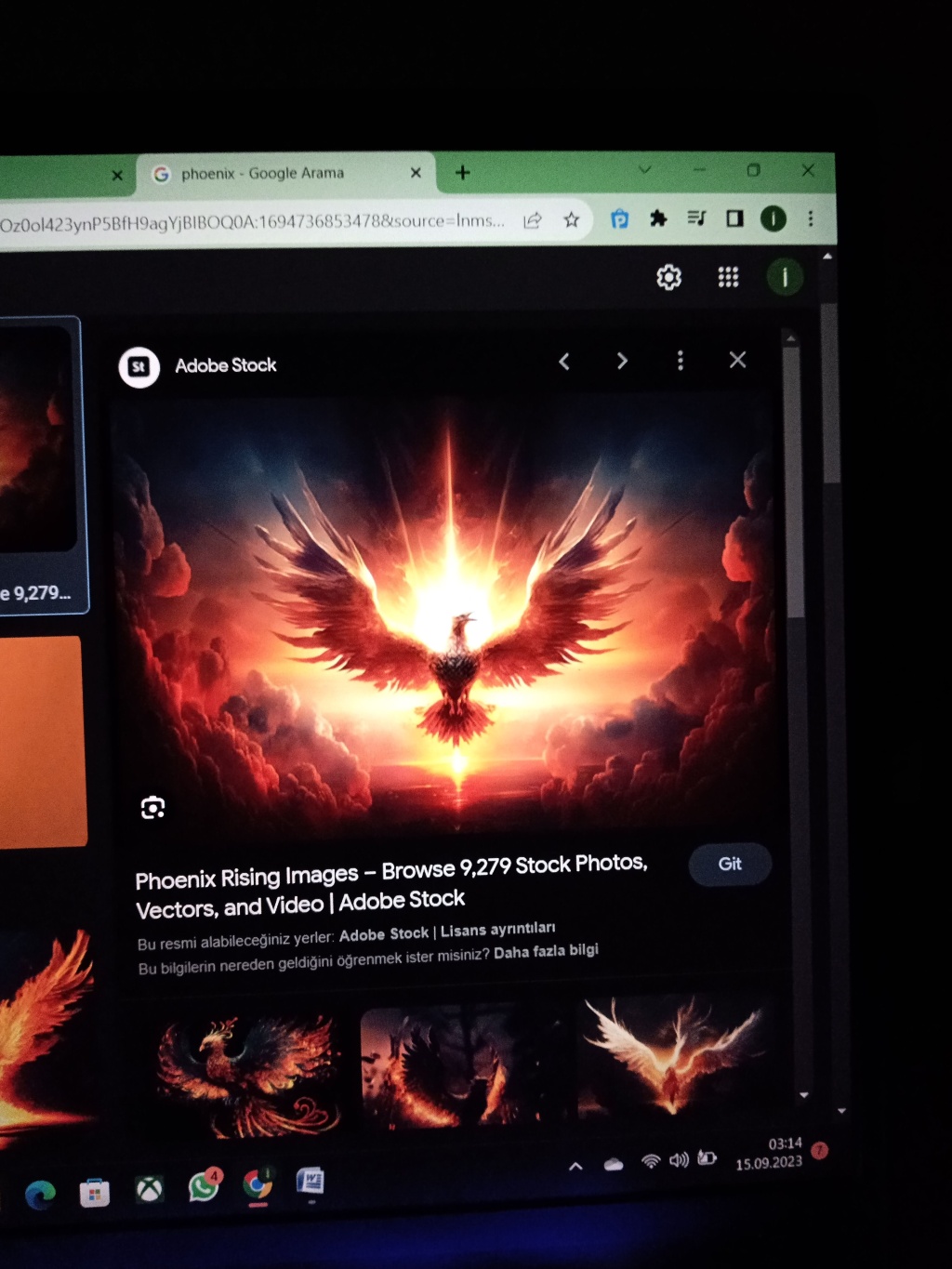
Task: Open the Chrome three-dot menu
Action: pos(811,218)
